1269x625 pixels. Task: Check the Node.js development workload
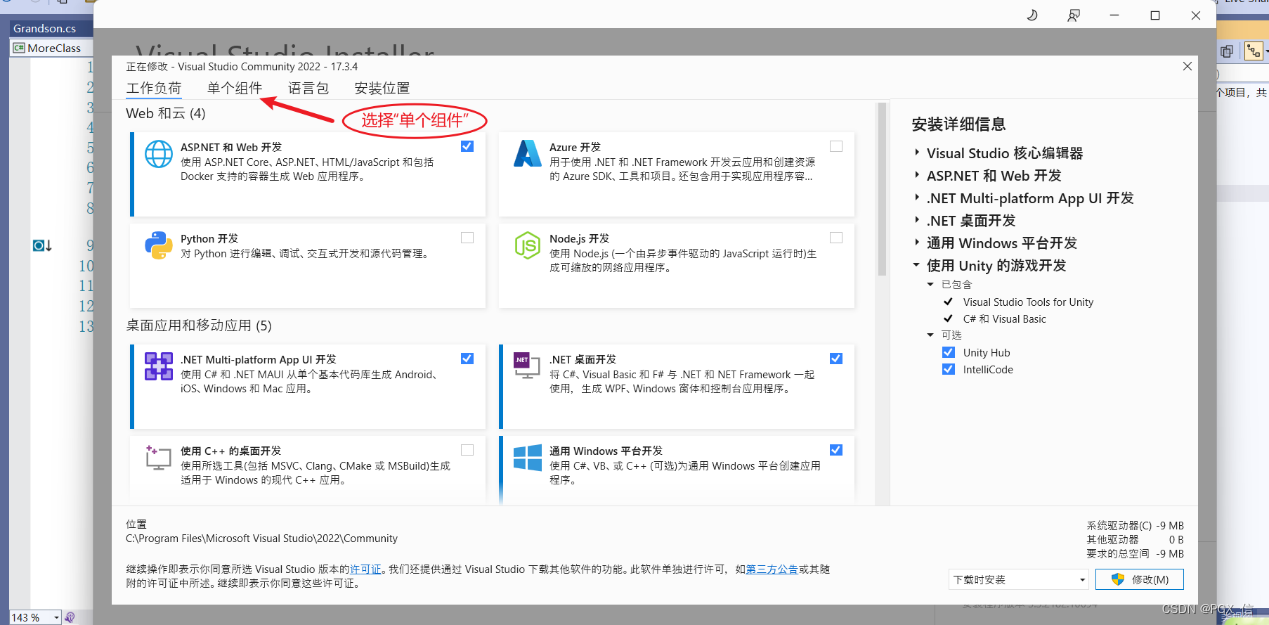(x=836, y=238)
